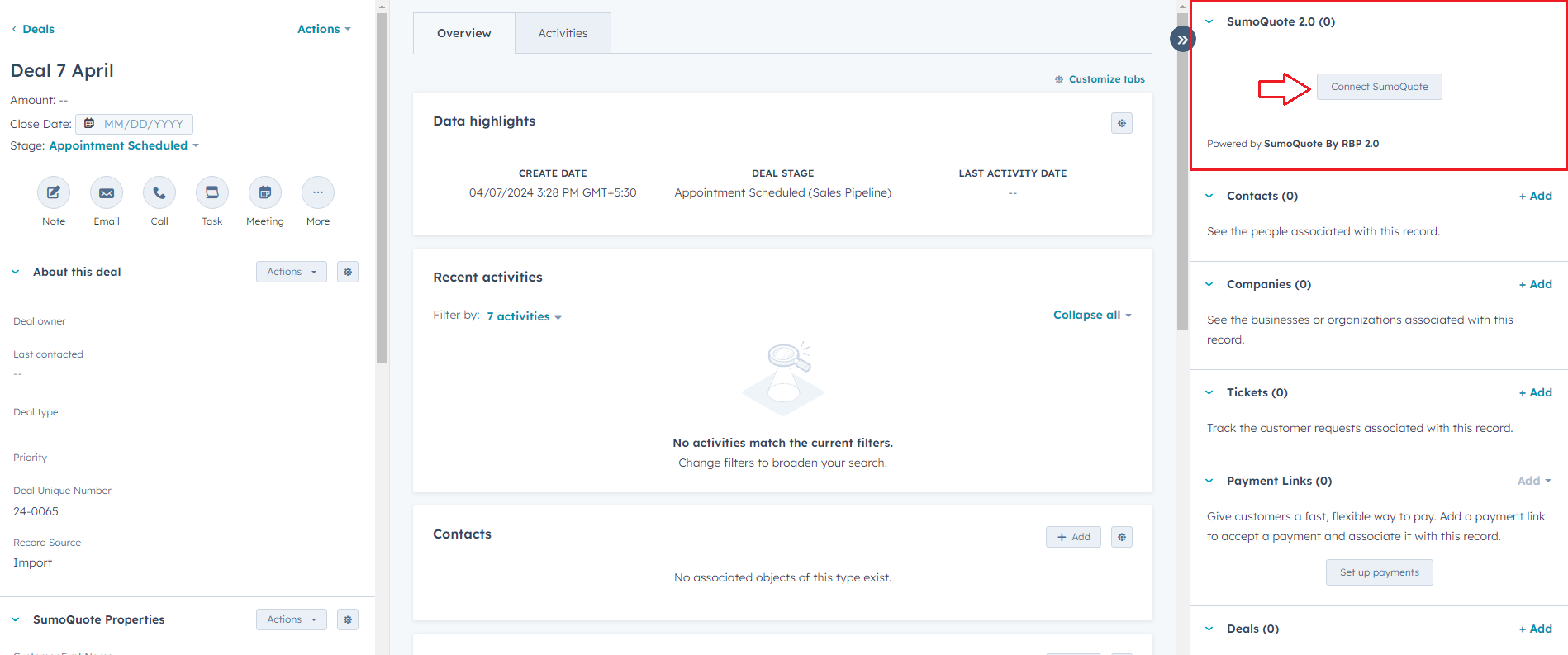Open Actions dropdown in About this deal
1568x655 pixels.
coord(292,272)
